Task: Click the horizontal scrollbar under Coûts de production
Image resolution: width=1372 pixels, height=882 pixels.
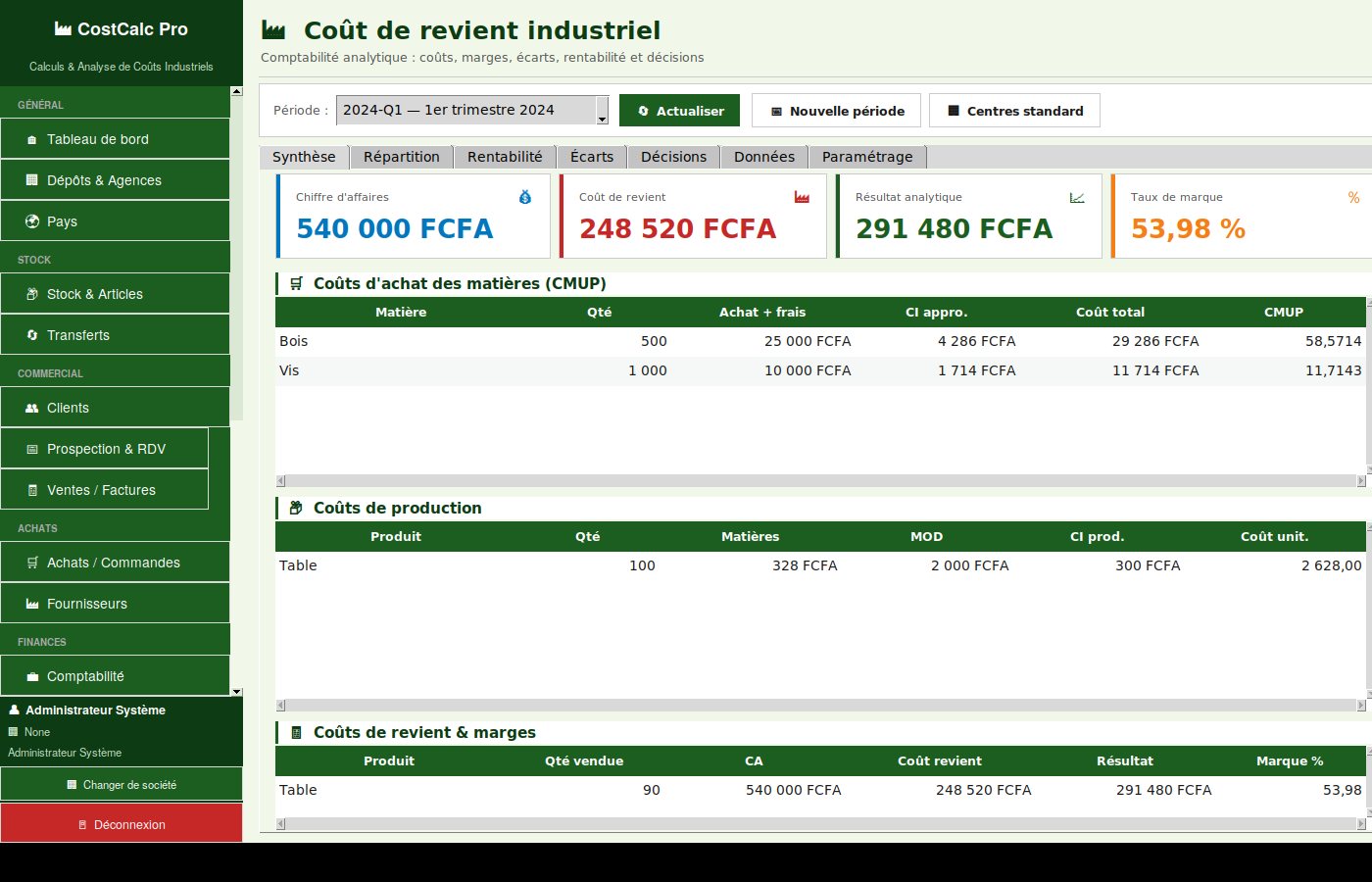Action: (821, 705)
